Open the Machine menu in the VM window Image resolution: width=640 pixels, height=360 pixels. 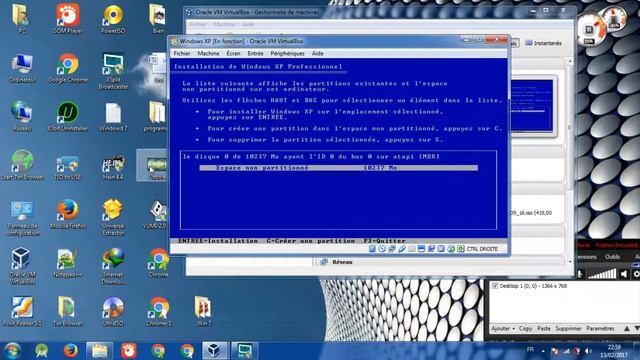(208, 53)
